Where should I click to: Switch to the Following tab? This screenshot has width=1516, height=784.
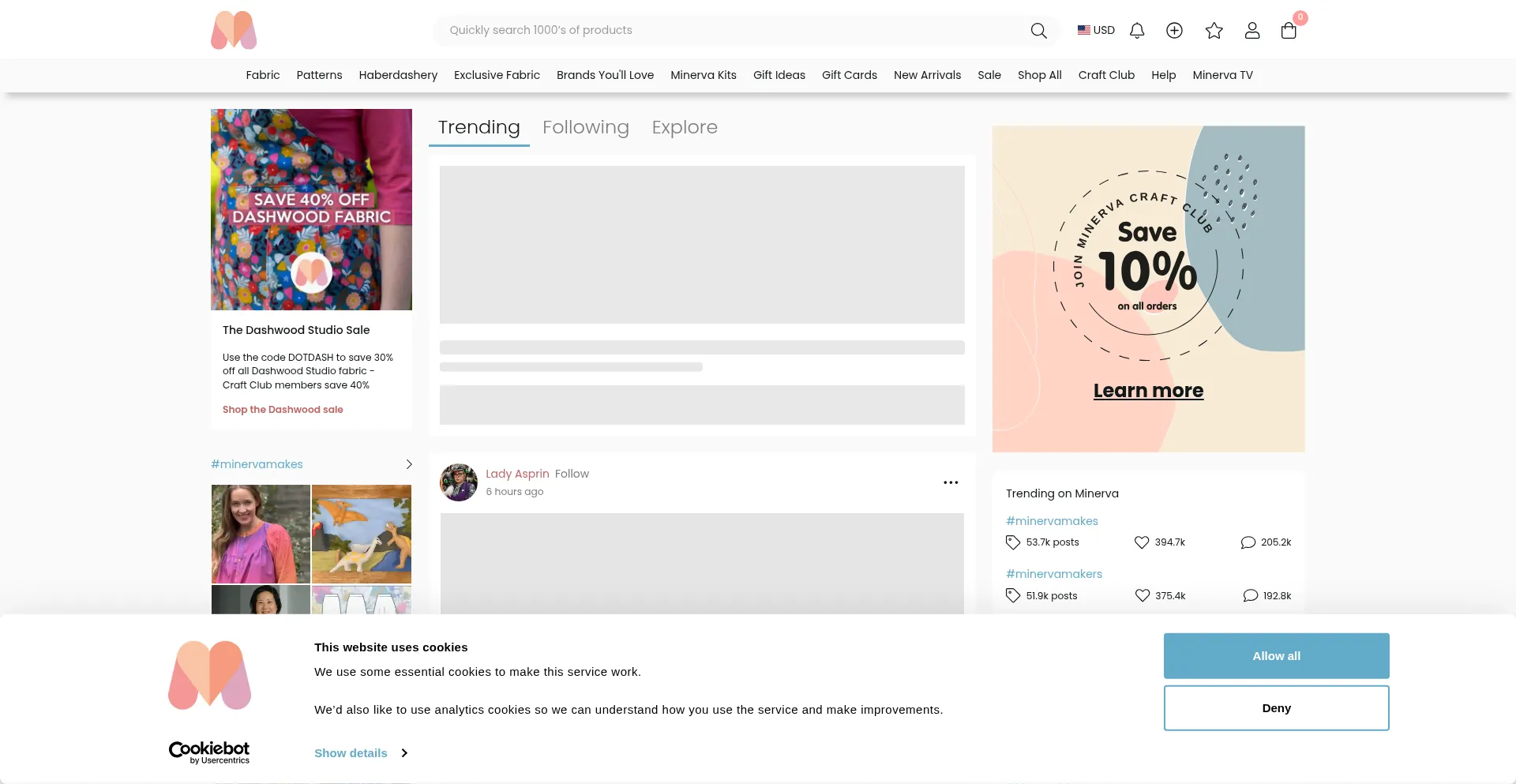pyautogui.click(x=585, y=127)
